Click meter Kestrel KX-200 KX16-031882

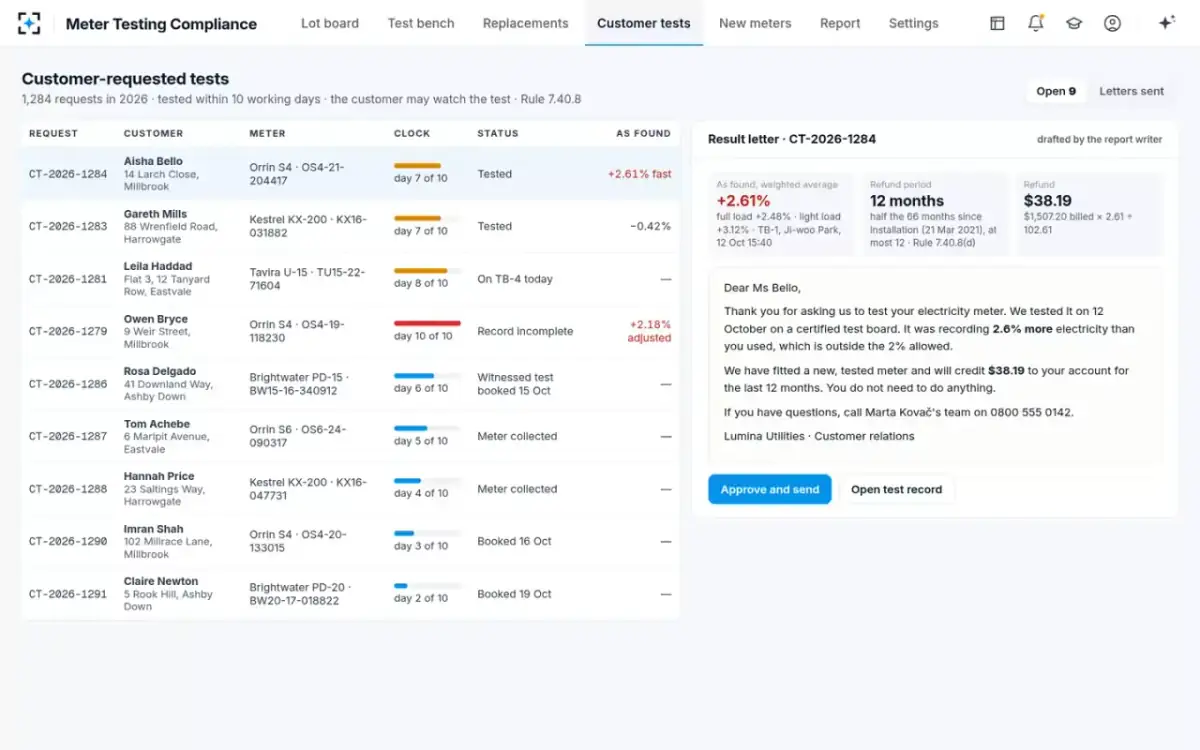pyautogui.click(x=308, y=226)
